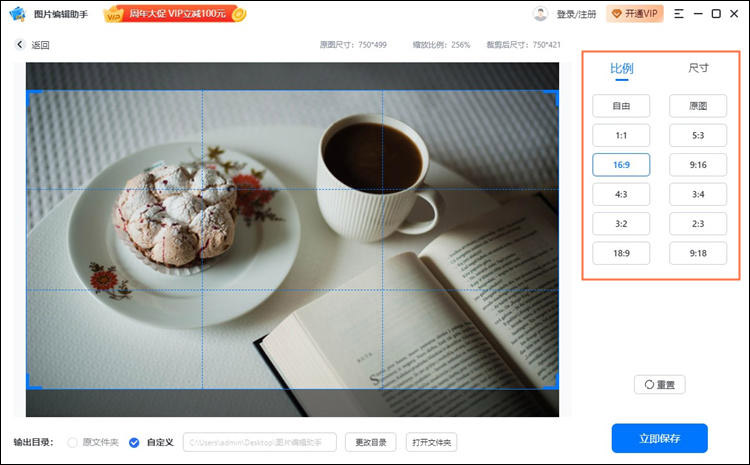Open the hamburger menu icon

pos(679,13)
